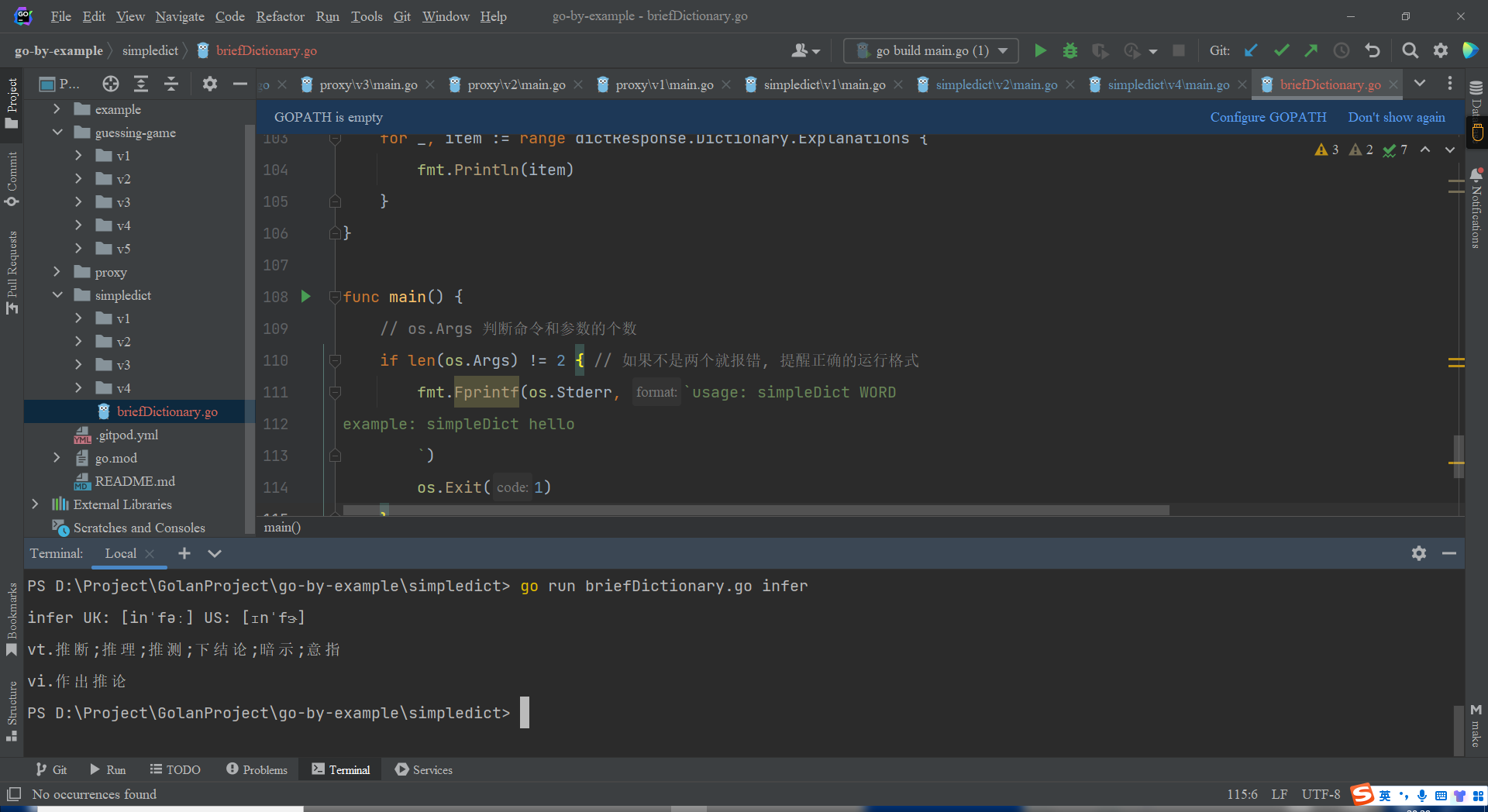Run main function from gutter arrow
This screenshot has height=812, width=1488.
(306, 297)
